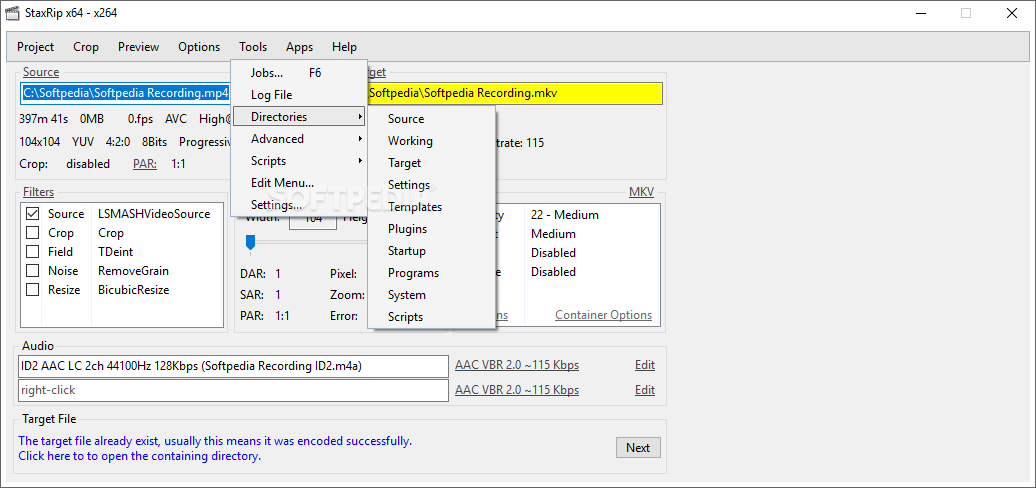Close the Tools menu
Screen dimensions: 1036x488
(x=253, y=47)
